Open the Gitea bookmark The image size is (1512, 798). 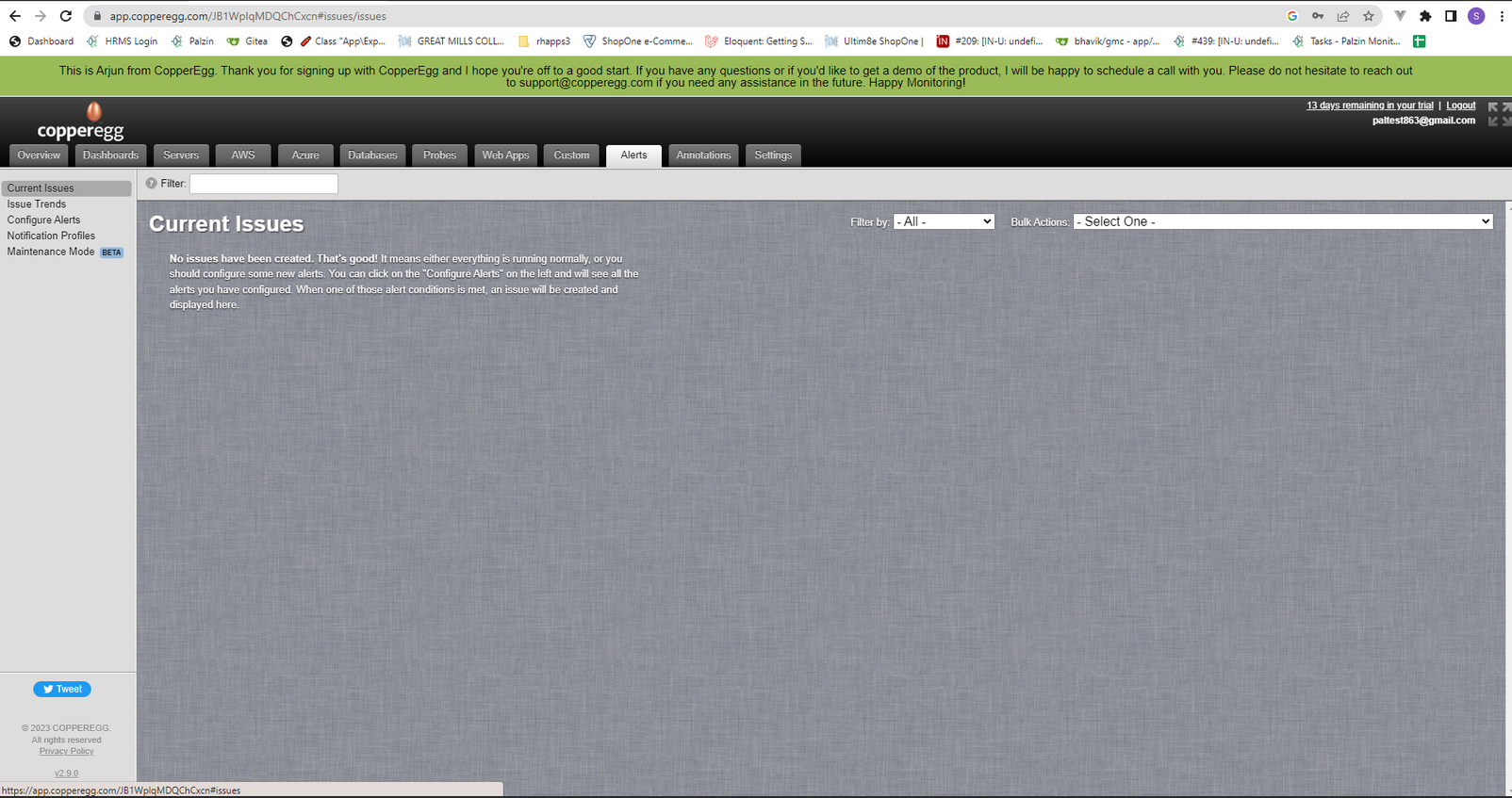[x=247, y=41]
